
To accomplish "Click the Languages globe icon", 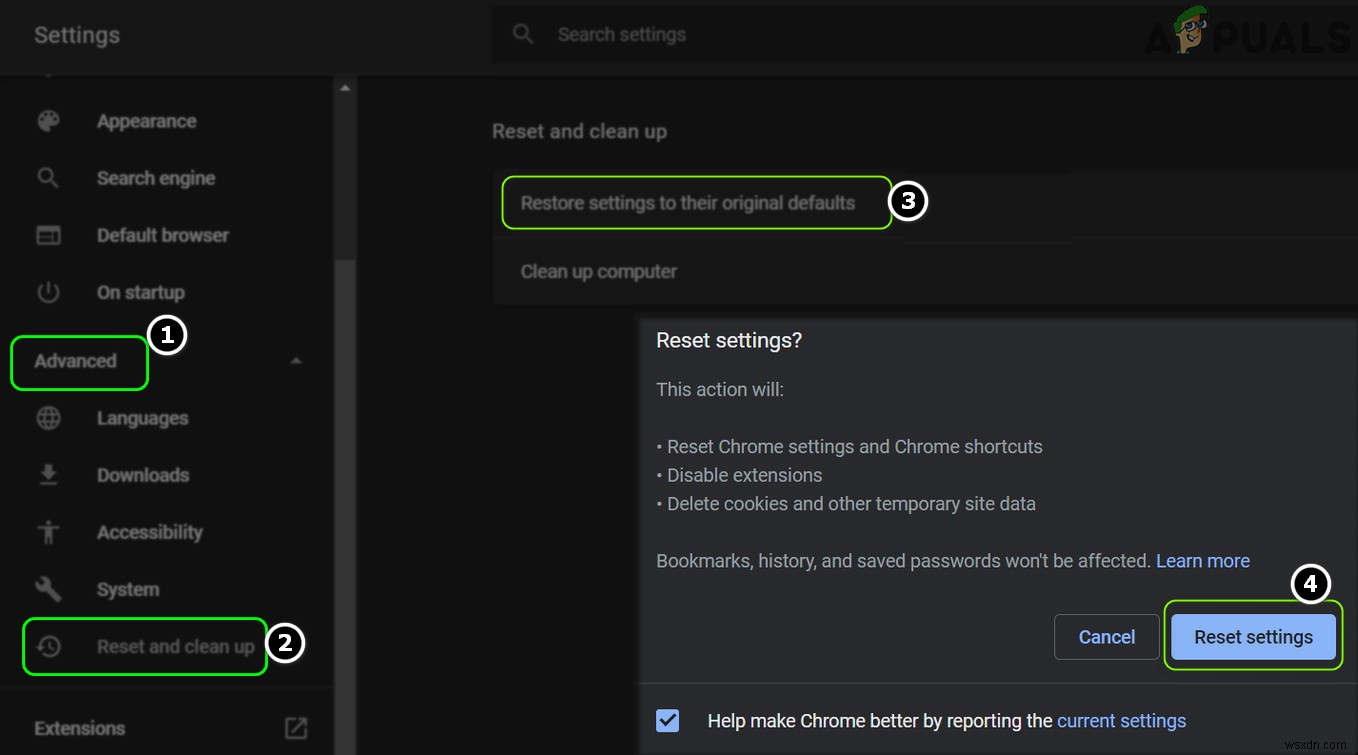I will point(48,418).
